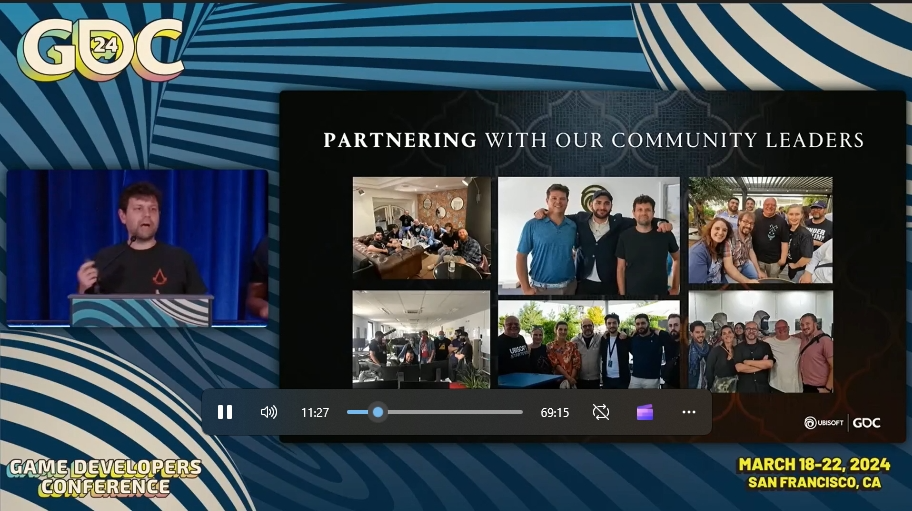Toggle repeat playback off icon
The width and height of the screenshot is (912, 511).
click(600, 412)
